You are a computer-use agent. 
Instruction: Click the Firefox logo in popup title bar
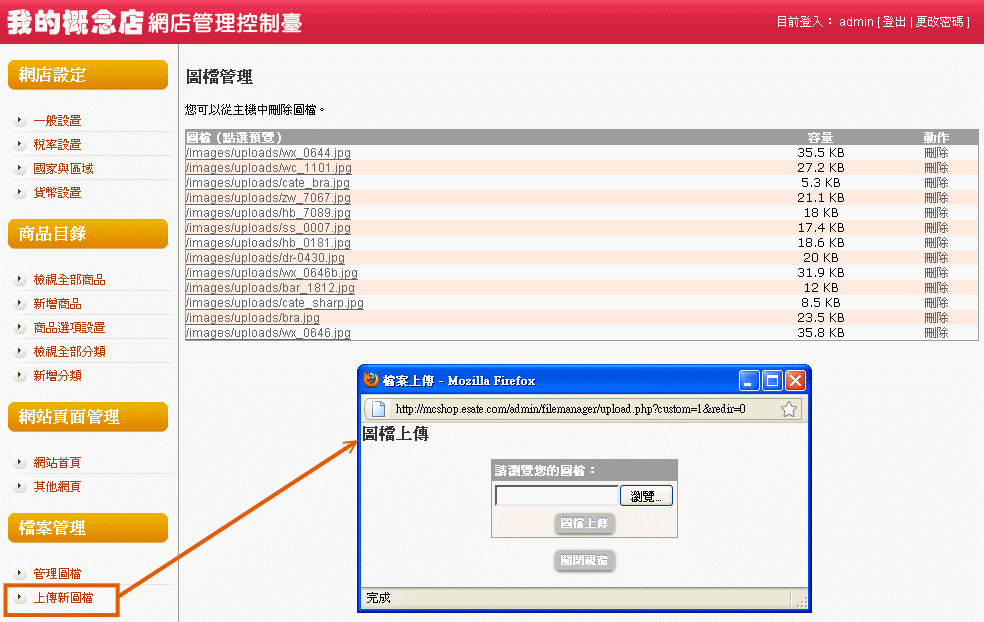[371, 380]
